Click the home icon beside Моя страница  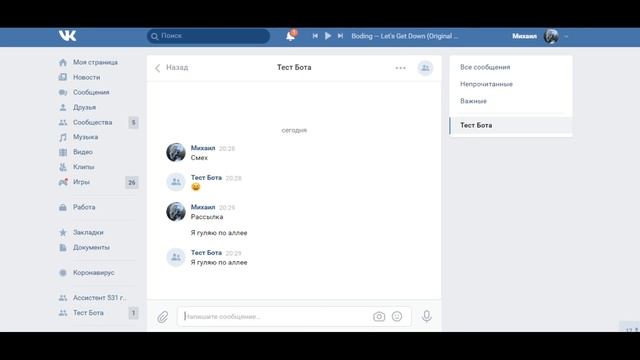tap(63, 62)
